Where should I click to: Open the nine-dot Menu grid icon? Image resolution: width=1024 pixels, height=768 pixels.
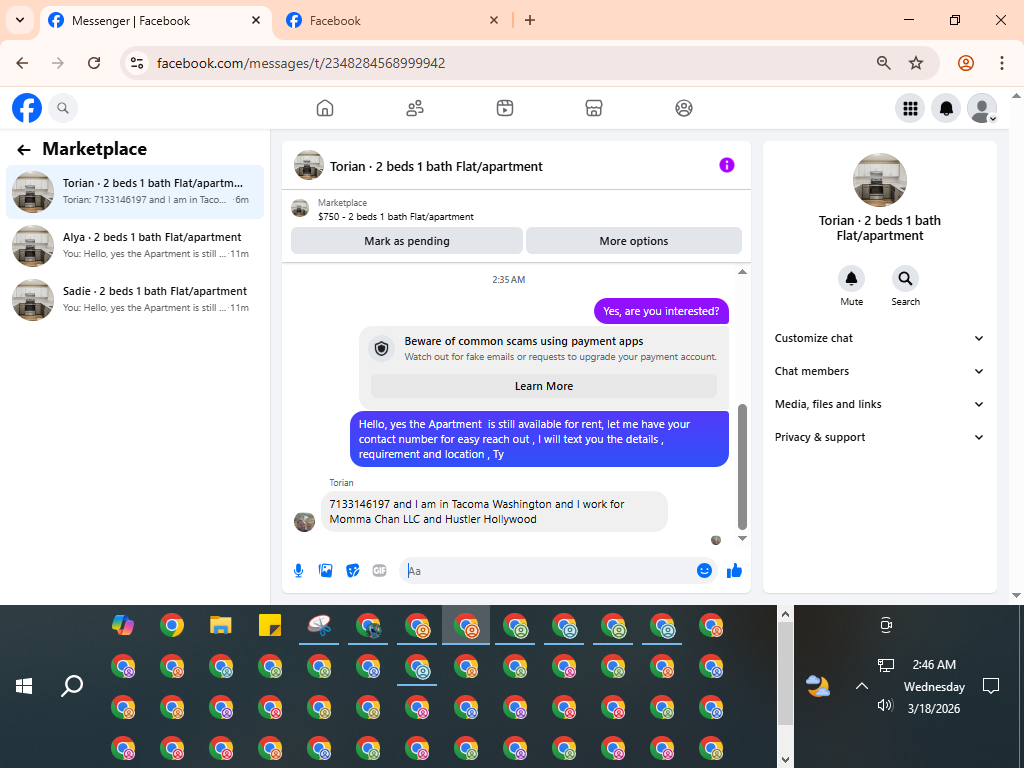point(910,108)
